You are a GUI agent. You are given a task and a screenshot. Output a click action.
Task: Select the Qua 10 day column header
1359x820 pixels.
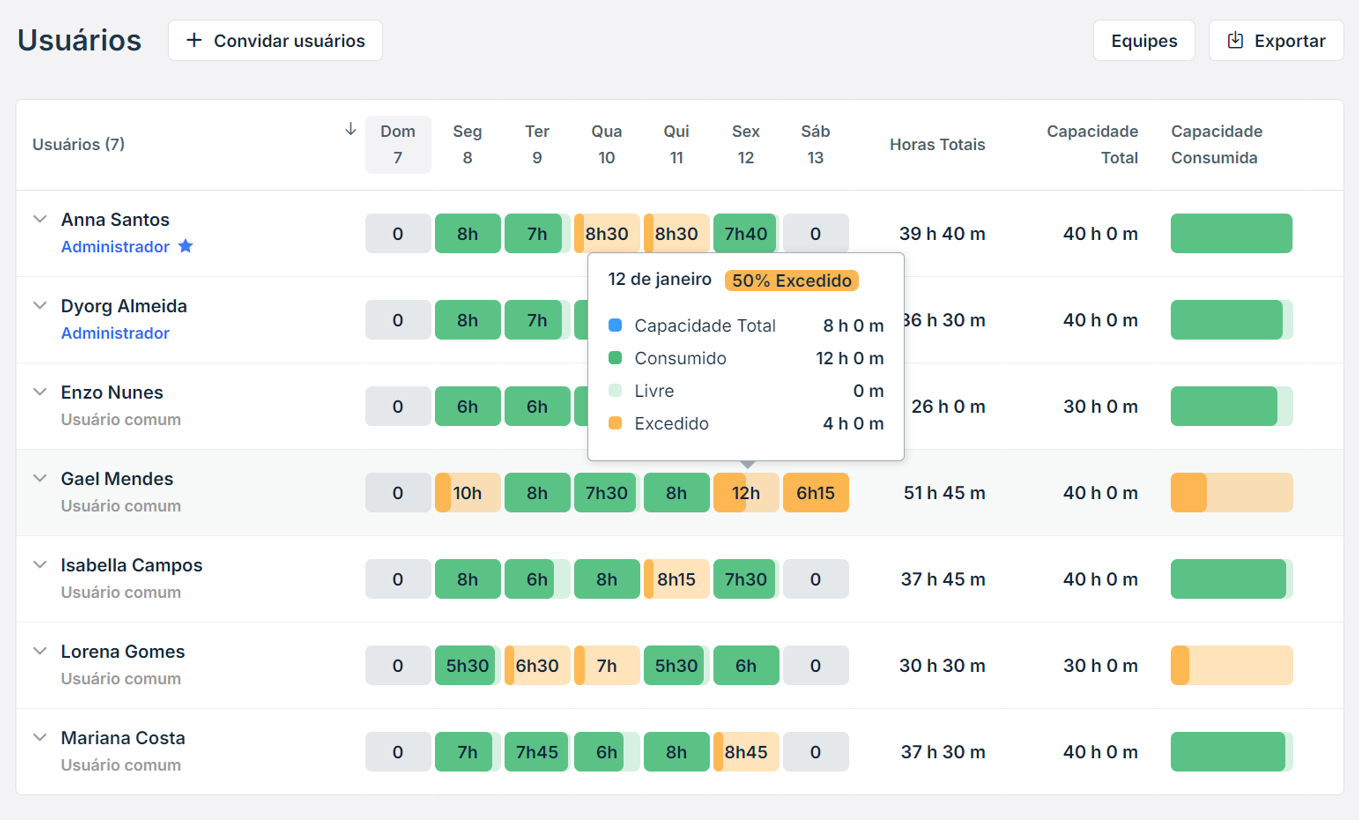click(607, 145)
